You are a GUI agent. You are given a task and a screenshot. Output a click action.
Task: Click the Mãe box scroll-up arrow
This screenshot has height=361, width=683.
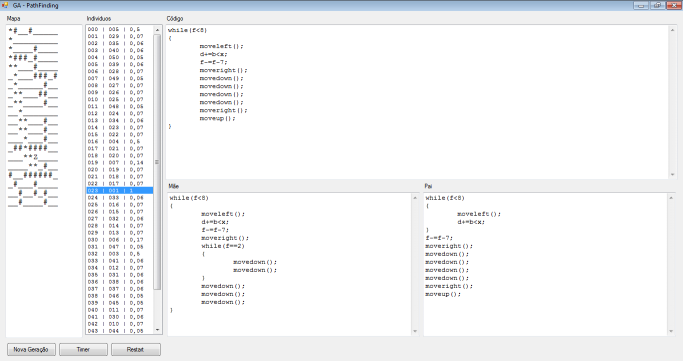click(415, 198)
